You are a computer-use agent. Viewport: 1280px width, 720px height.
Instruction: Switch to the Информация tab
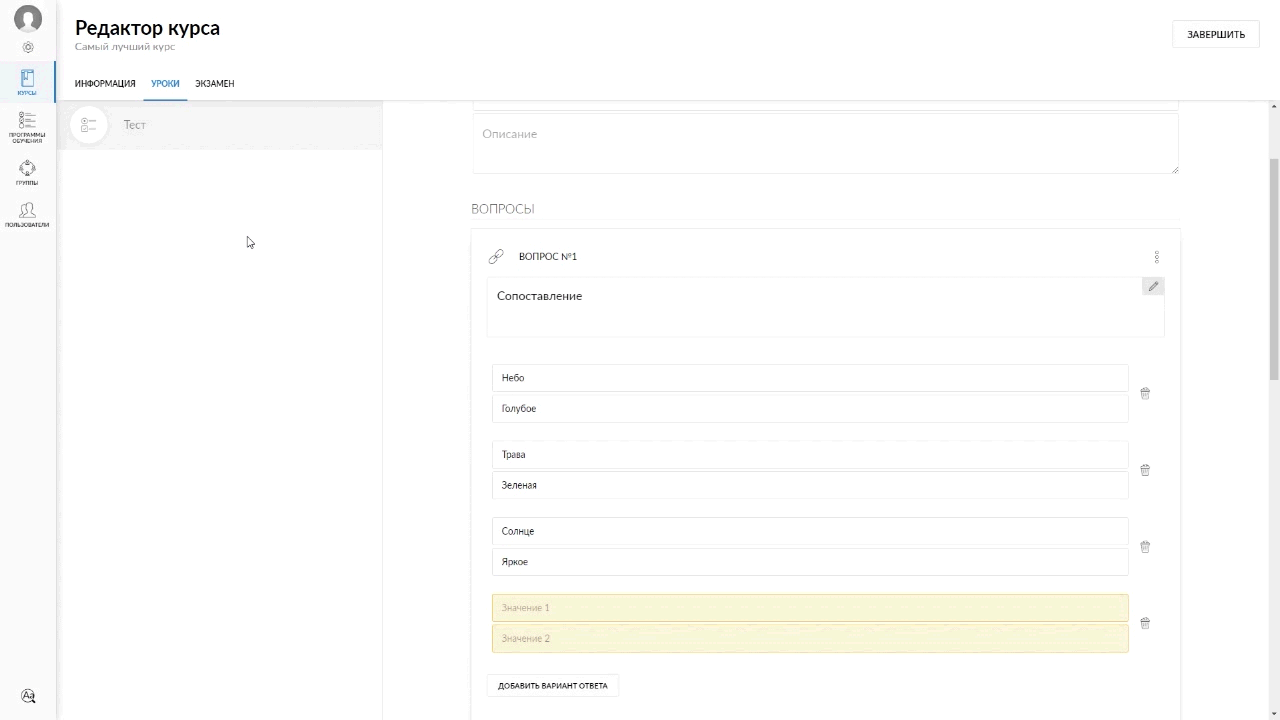(105, 84)
